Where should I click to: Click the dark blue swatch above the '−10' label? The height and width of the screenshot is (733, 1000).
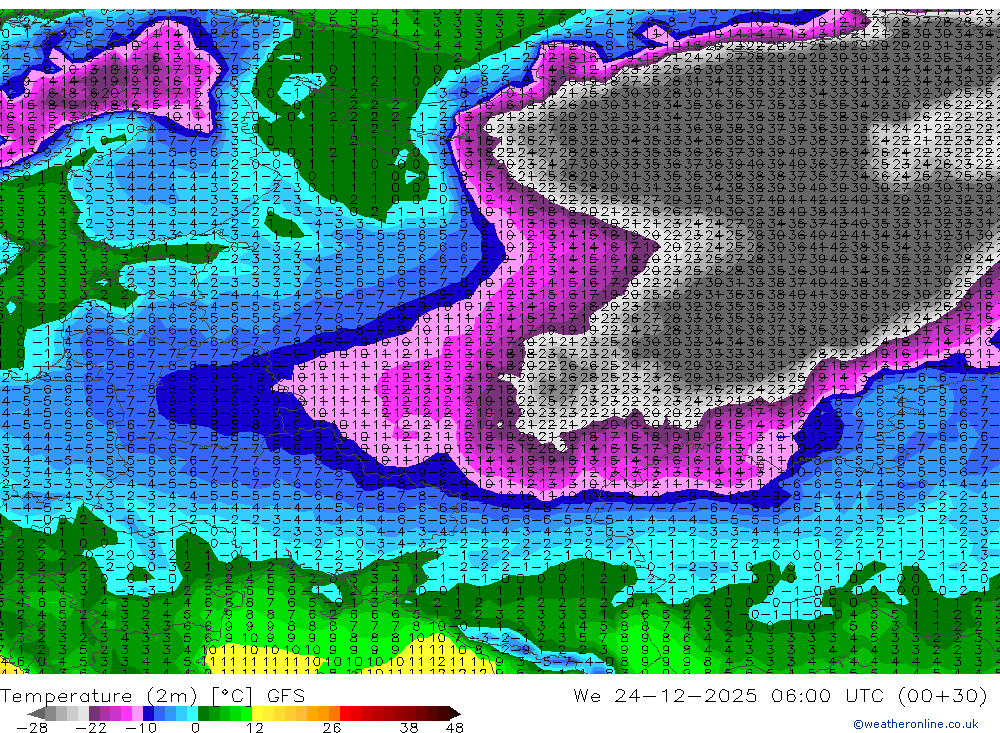[x=149, y=713]
